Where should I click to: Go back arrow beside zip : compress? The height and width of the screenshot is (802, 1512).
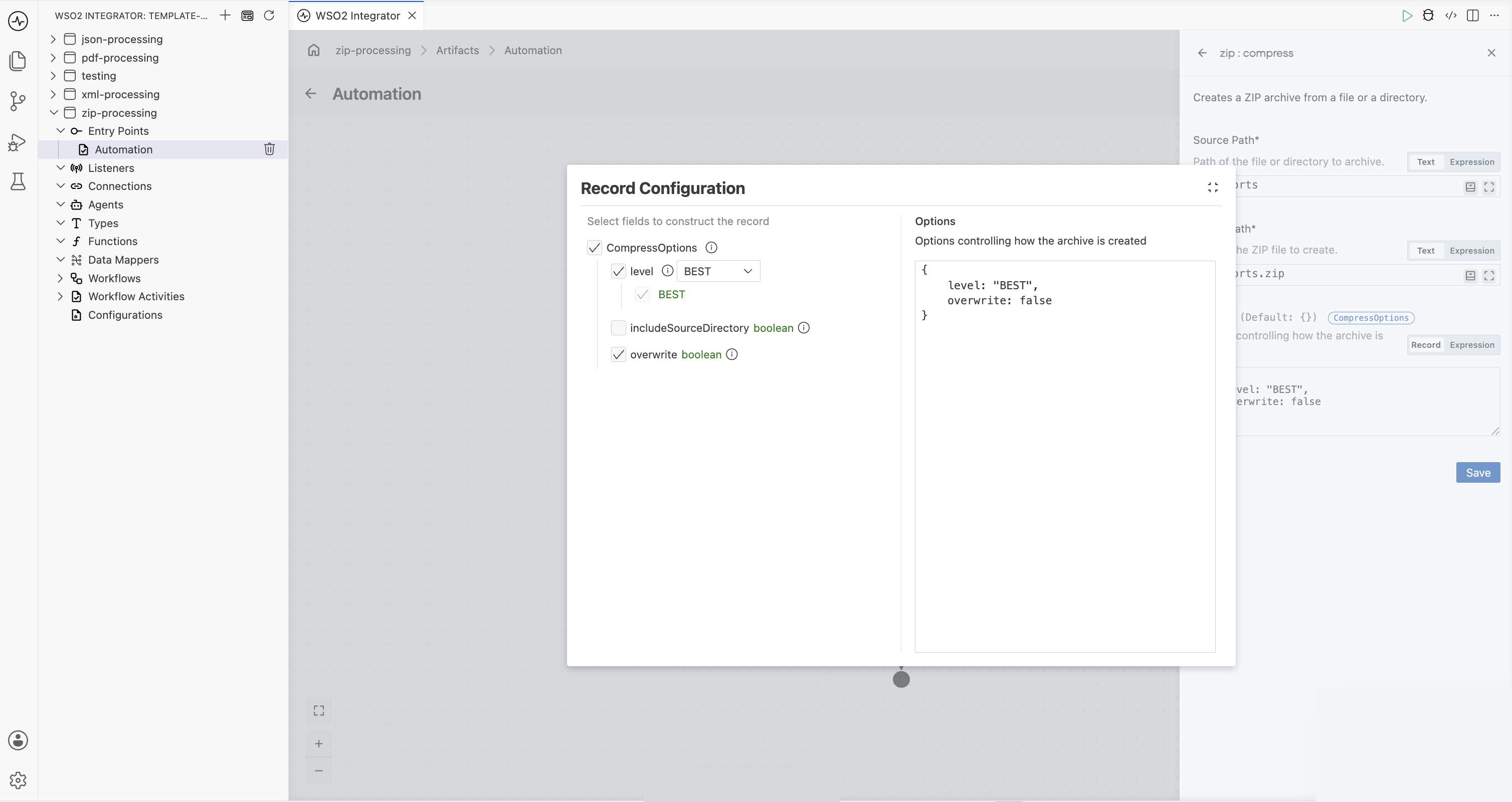click(1202, 53)
